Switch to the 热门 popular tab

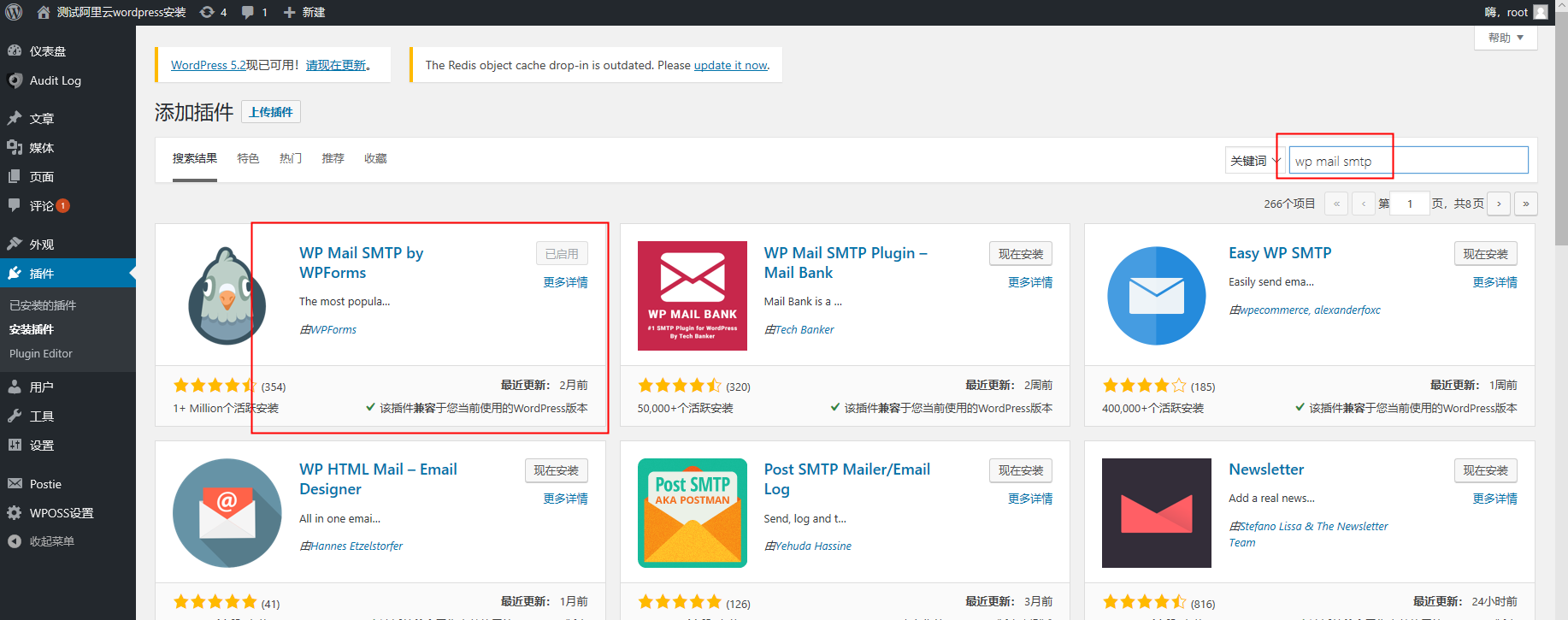[x=291, y=158]
